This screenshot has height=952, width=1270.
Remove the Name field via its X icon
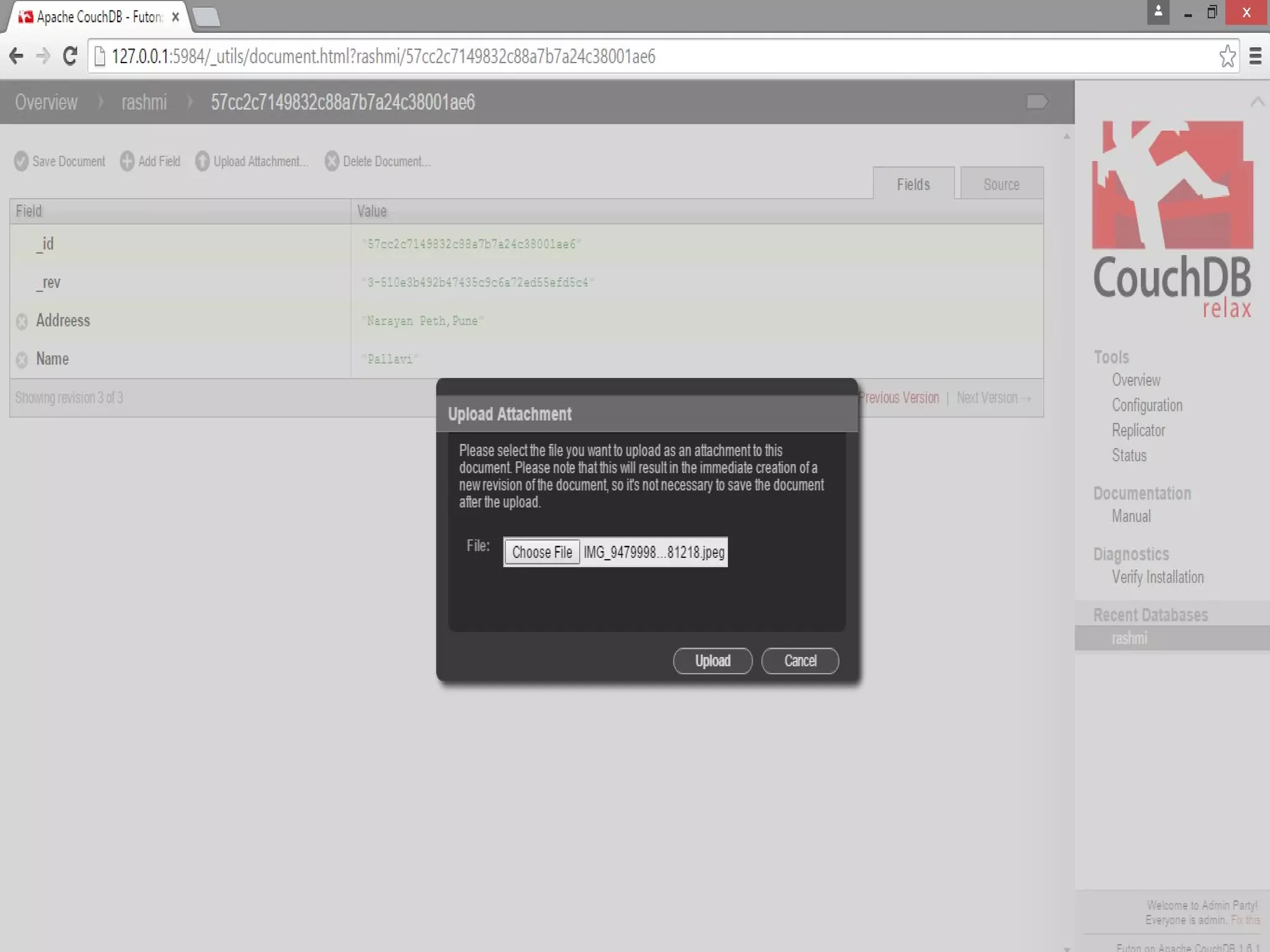(22, 359)
